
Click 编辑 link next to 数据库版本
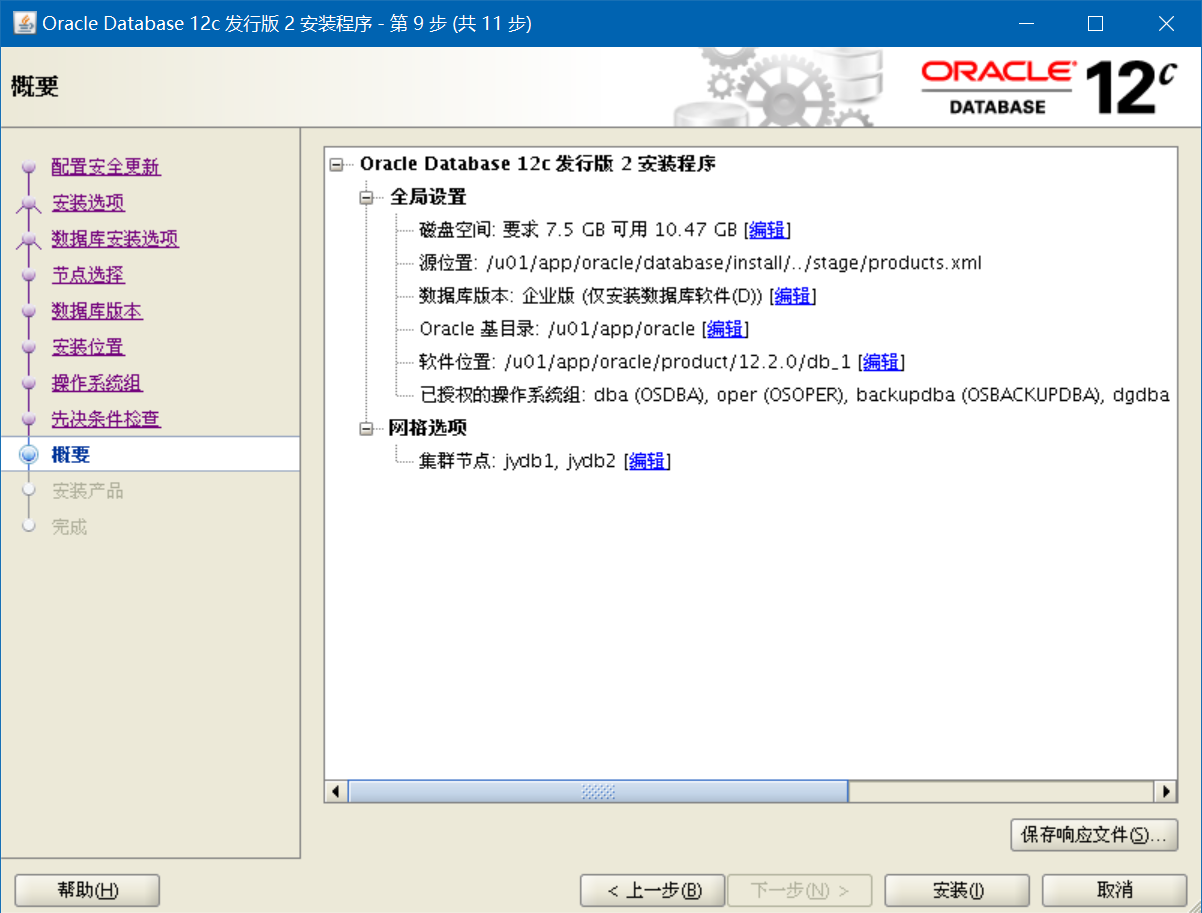[x=793, y=296]
